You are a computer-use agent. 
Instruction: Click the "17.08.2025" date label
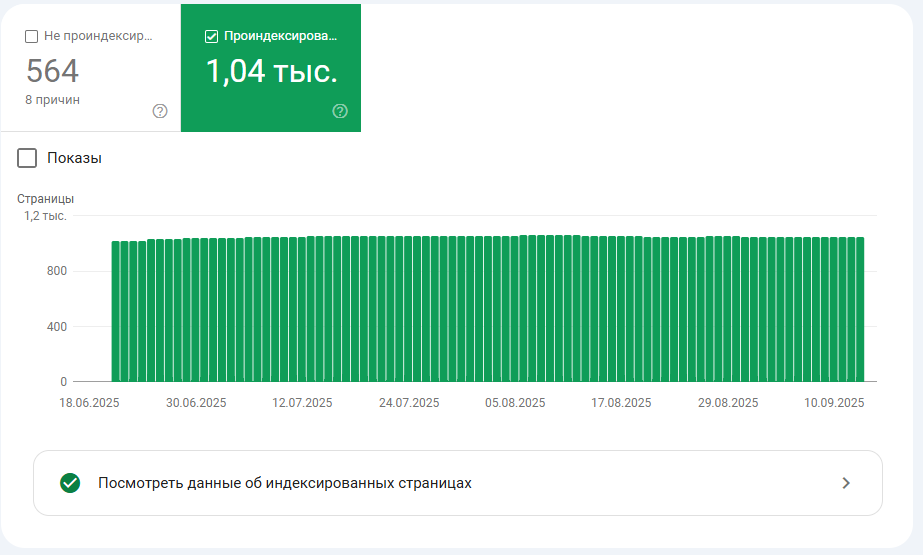coord(621,403)
